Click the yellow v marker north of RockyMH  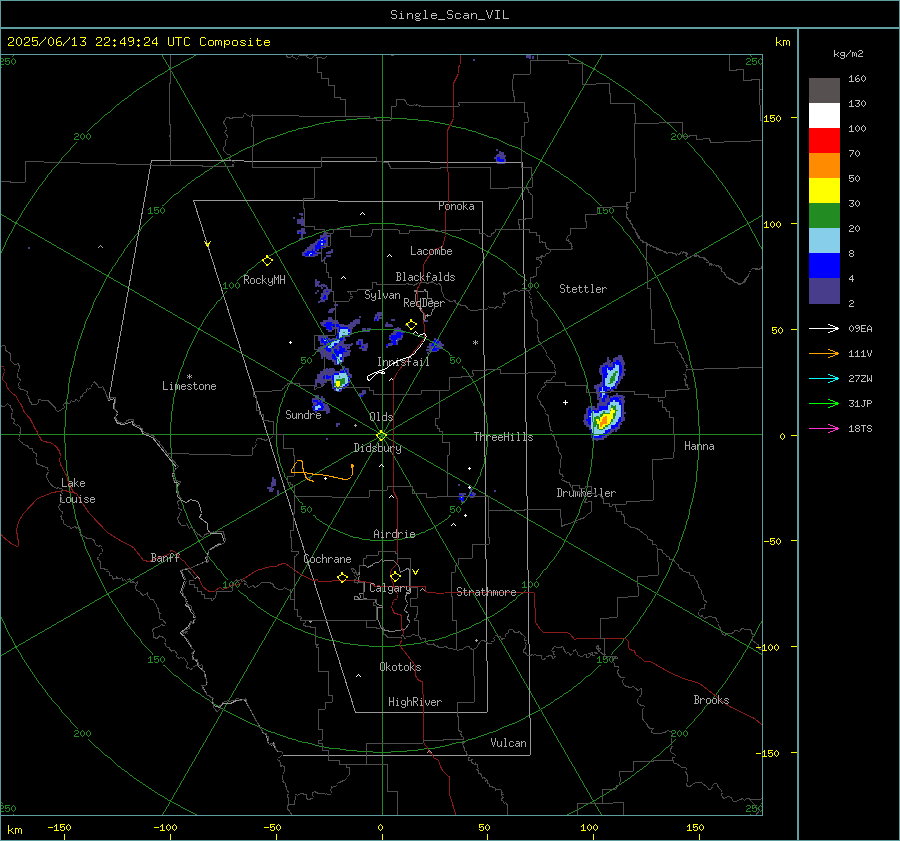[207, 244]
